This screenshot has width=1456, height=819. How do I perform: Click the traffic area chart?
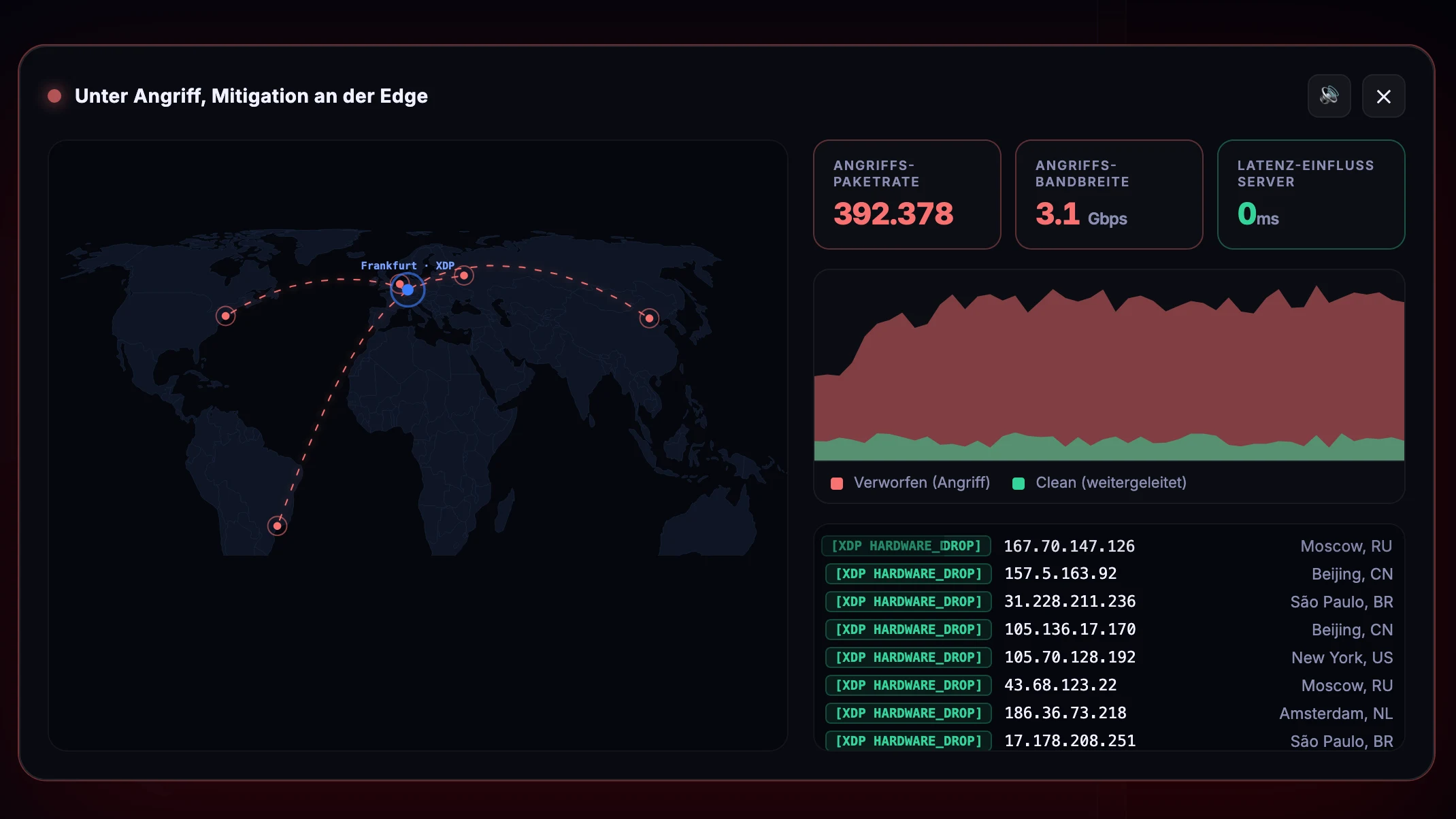point(1109,366)
